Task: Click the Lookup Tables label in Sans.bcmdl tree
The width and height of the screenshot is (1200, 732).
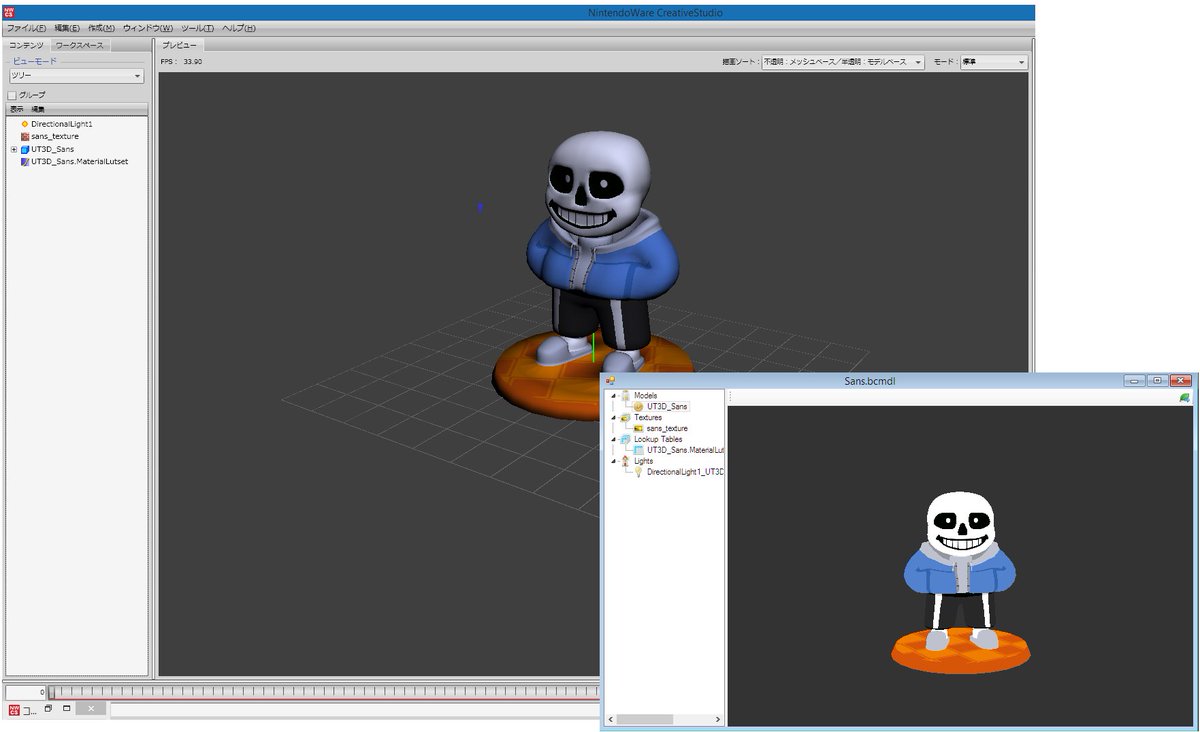Action: (658, 439)
